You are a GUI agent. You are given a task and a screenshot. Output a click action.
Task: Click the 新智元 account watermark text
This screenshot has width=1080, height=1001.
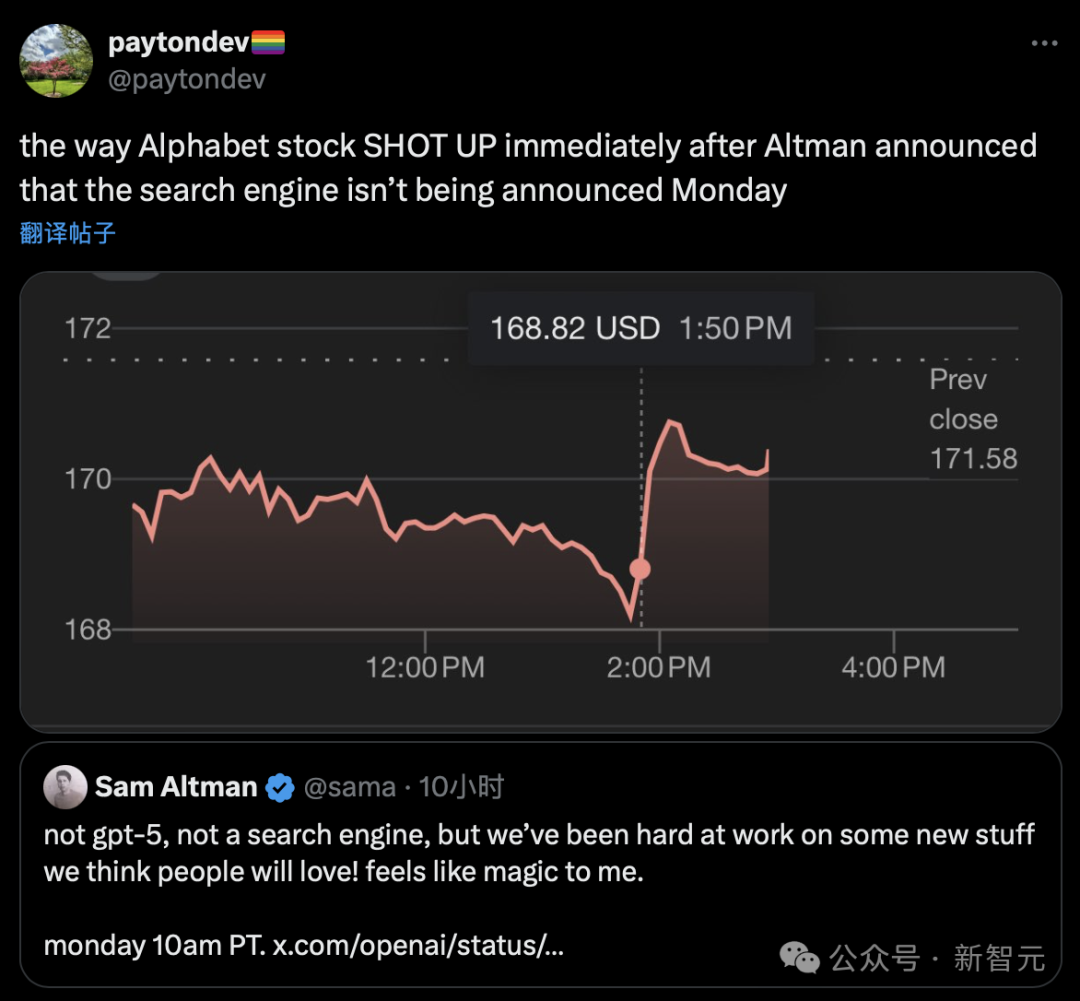coord(998,958)
